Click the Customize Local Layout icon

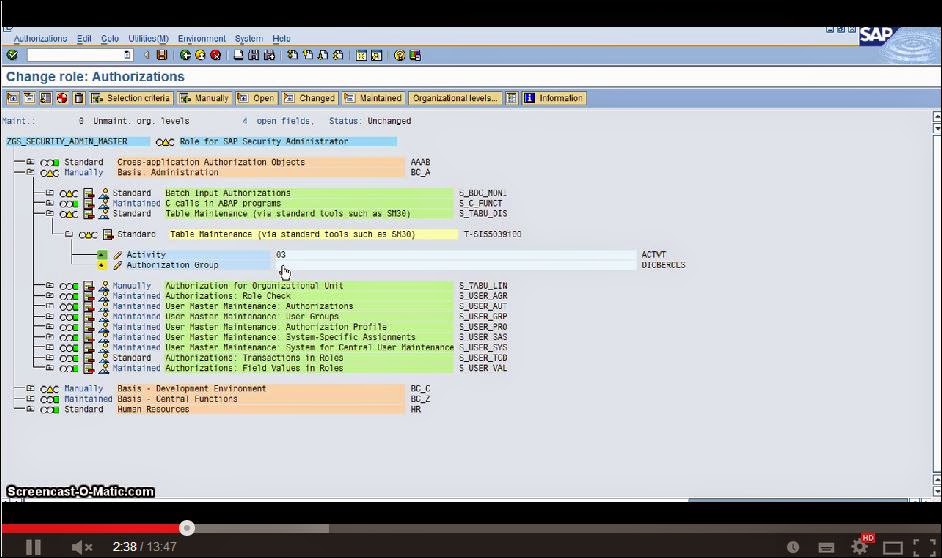click(x=415, y=55)
